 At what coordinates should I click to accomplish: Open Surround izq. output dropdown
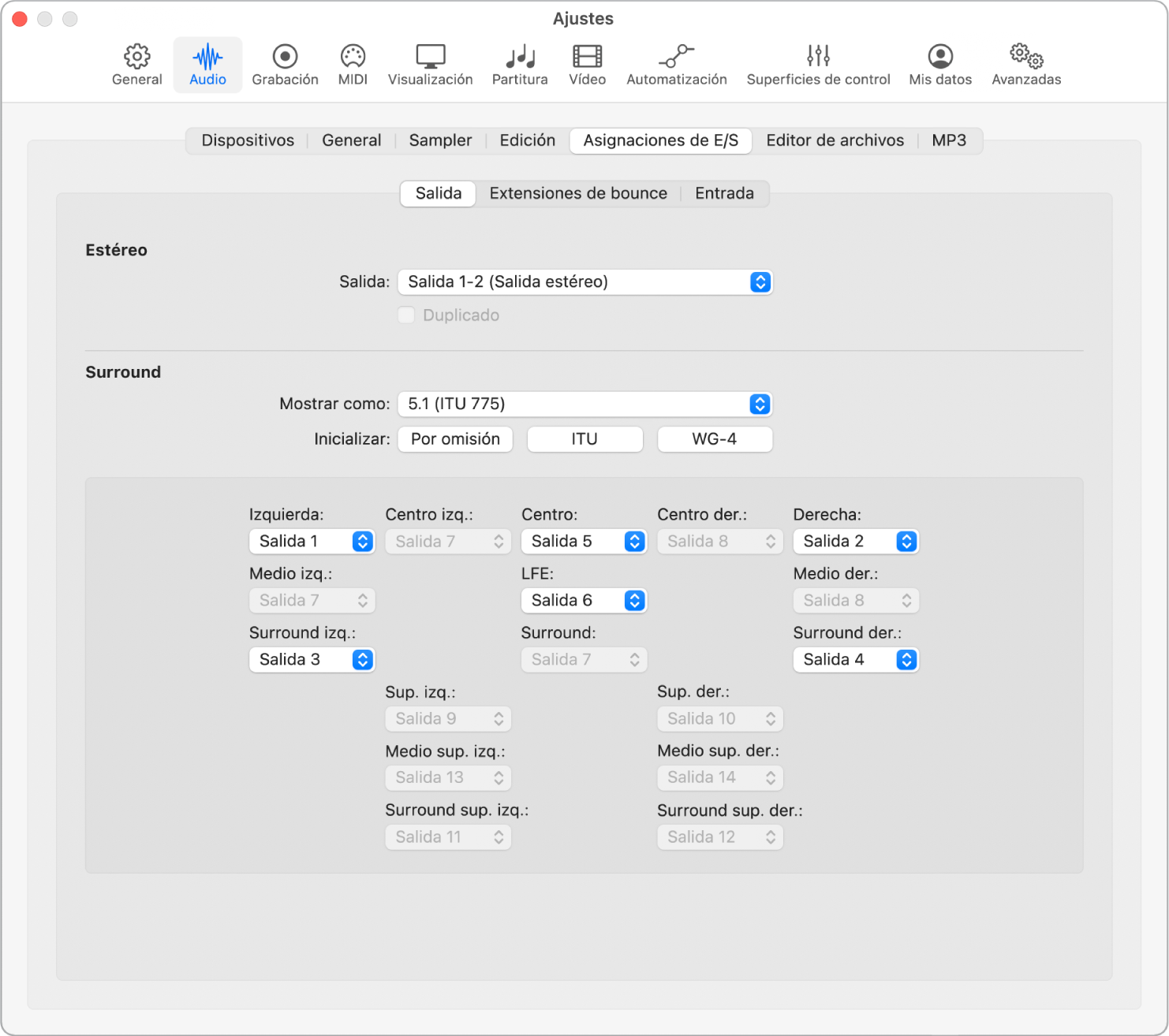312,660
